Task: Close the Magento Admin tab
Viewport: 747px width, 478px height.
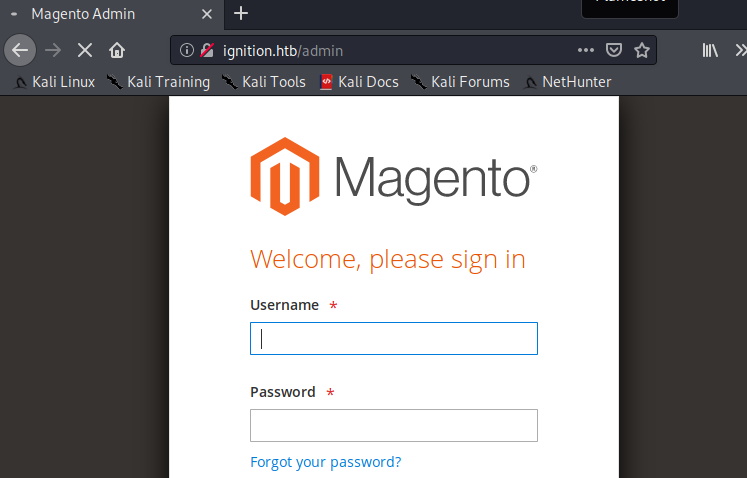Action: [x=209, y=14]
